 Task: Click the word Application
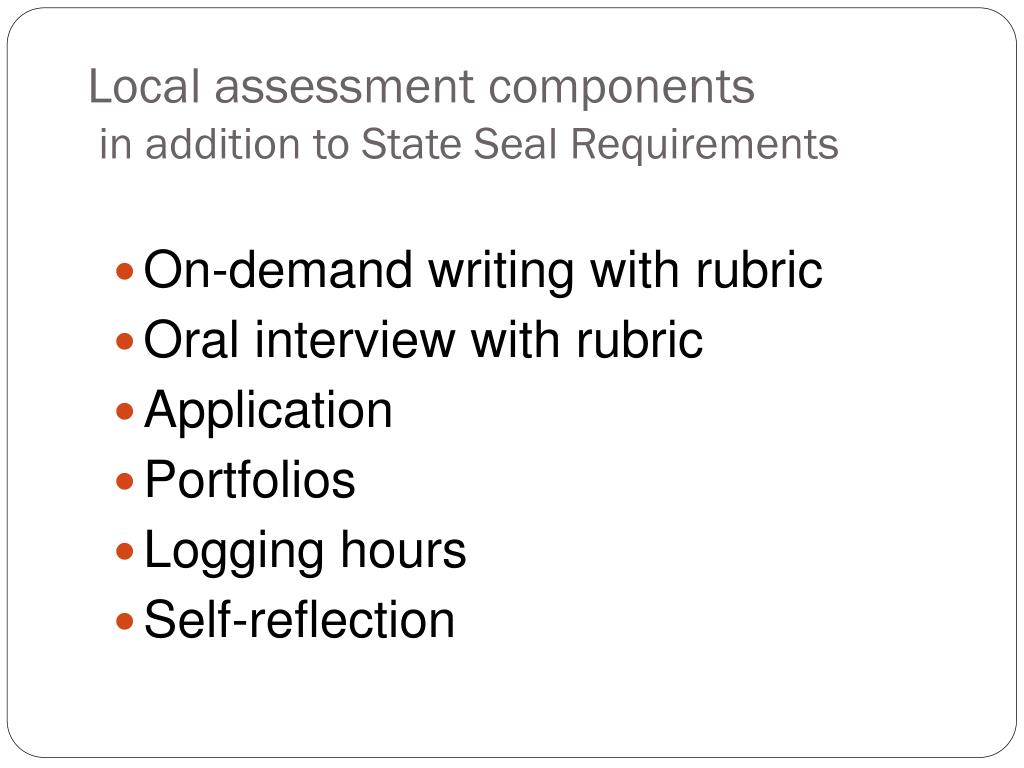[268, 411]
